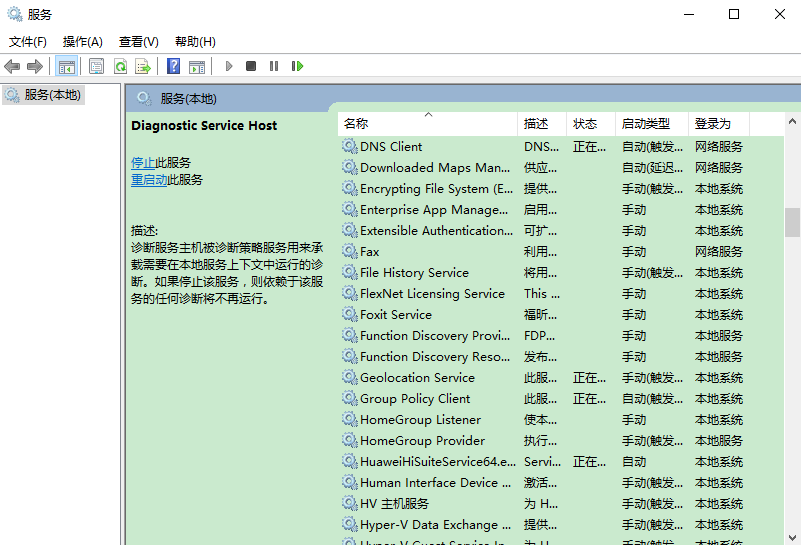Click the Back arrow in the toolbar
The image size is (801, 545).
(12, 66)
